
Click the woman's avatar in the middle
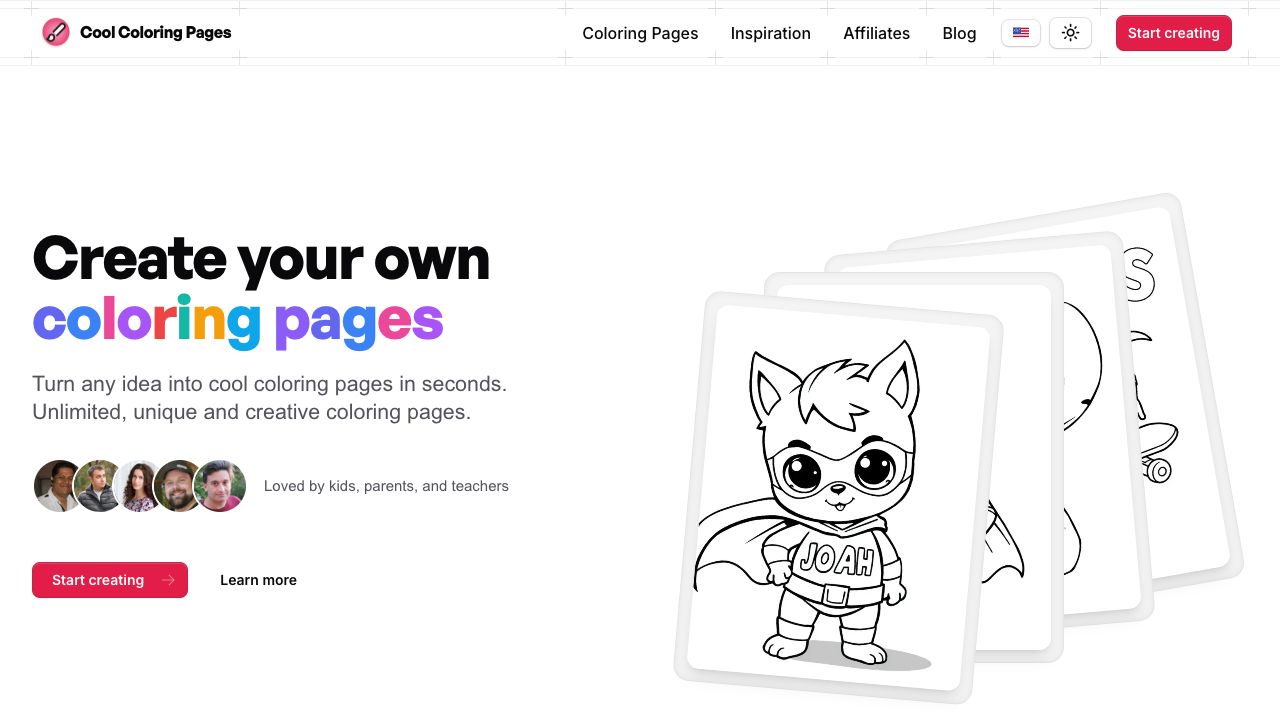139,486
